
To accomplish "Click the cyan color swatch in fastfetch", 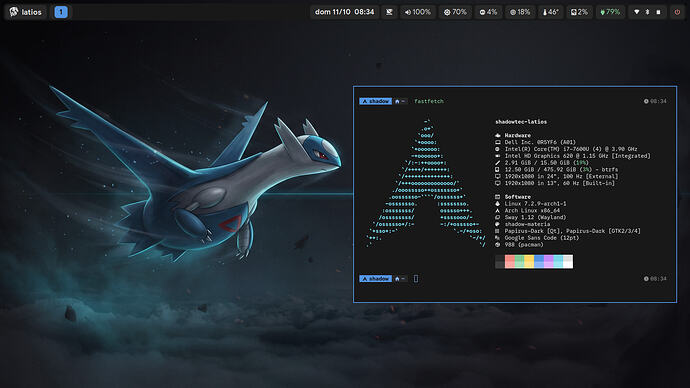I will (x=558, y=261).
